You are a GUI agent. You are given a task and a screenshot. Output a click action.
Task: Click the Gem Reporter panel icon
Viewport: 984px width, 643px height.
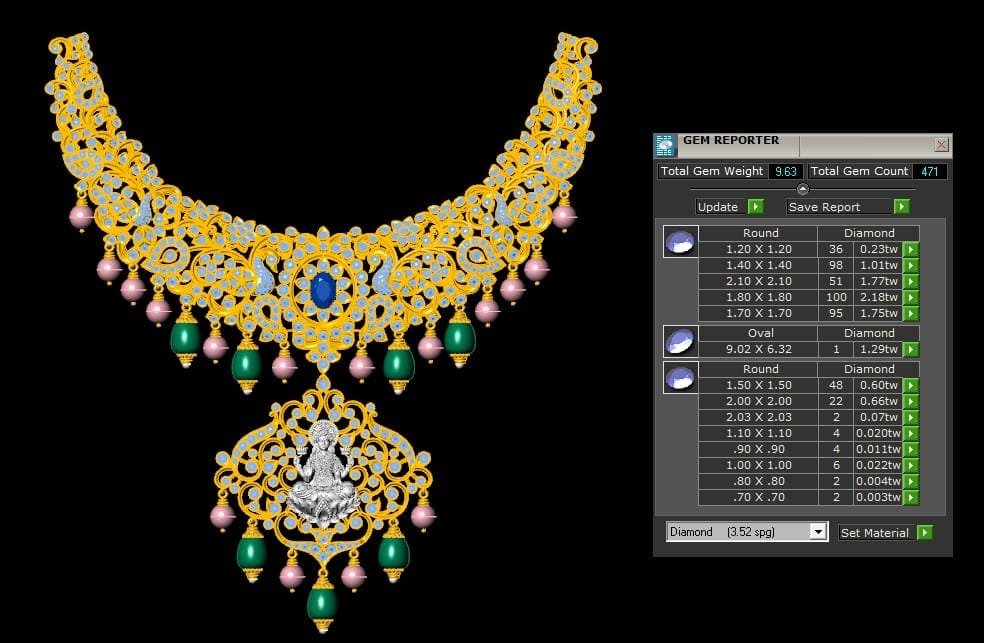(x=666, y=145)
